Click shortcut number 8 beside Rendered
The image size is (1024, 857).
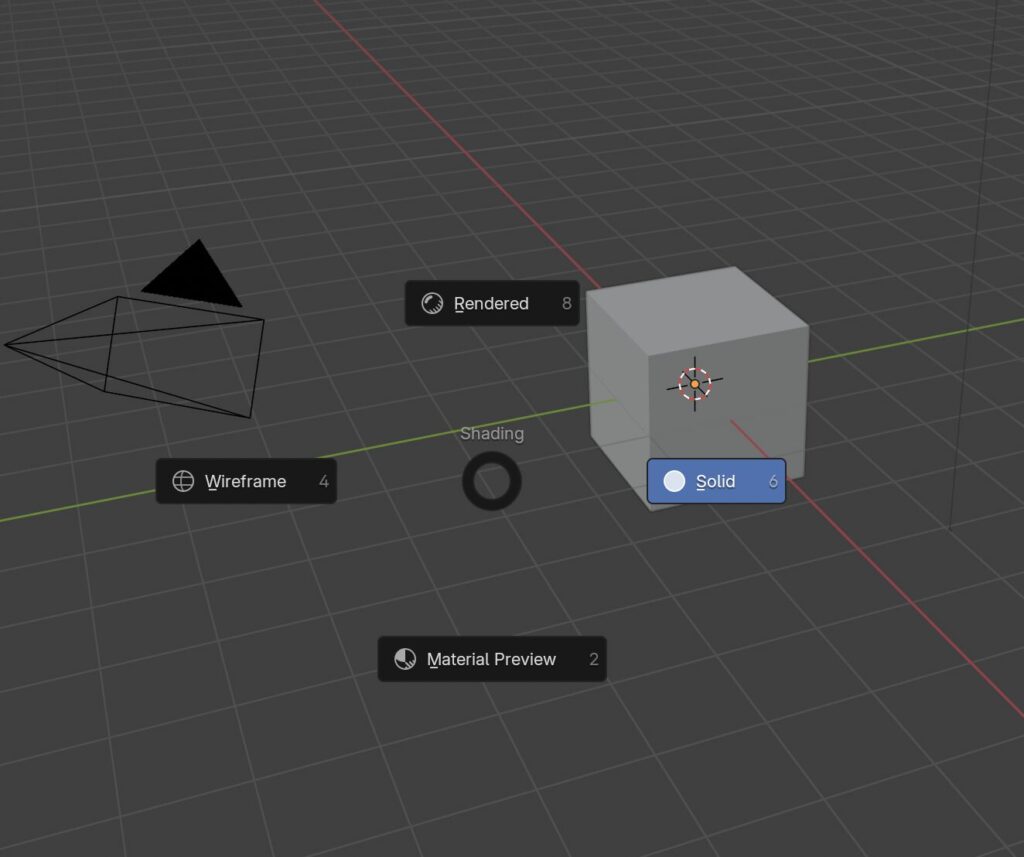(566, 303)
